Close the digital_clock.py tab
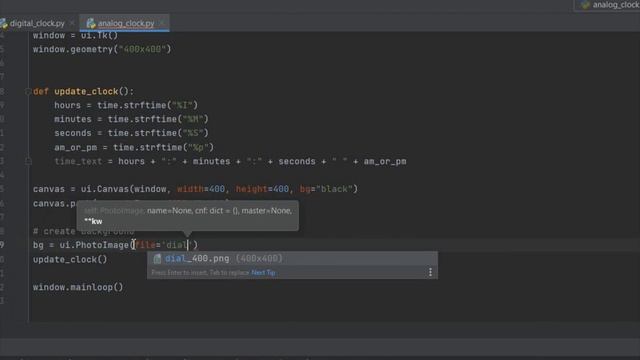This screenshot has width=640, height=360. click(72, 24)
